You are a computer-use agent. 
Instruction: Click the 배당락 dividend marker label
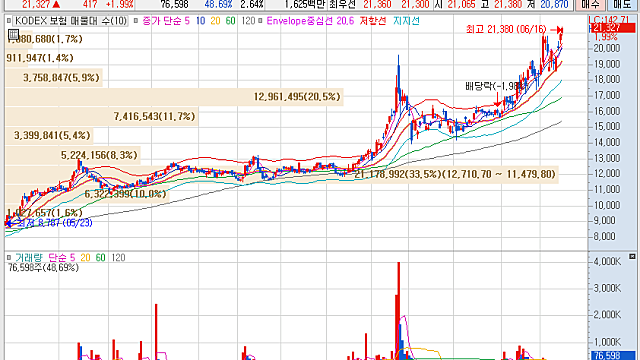click(x=494, y=86)
